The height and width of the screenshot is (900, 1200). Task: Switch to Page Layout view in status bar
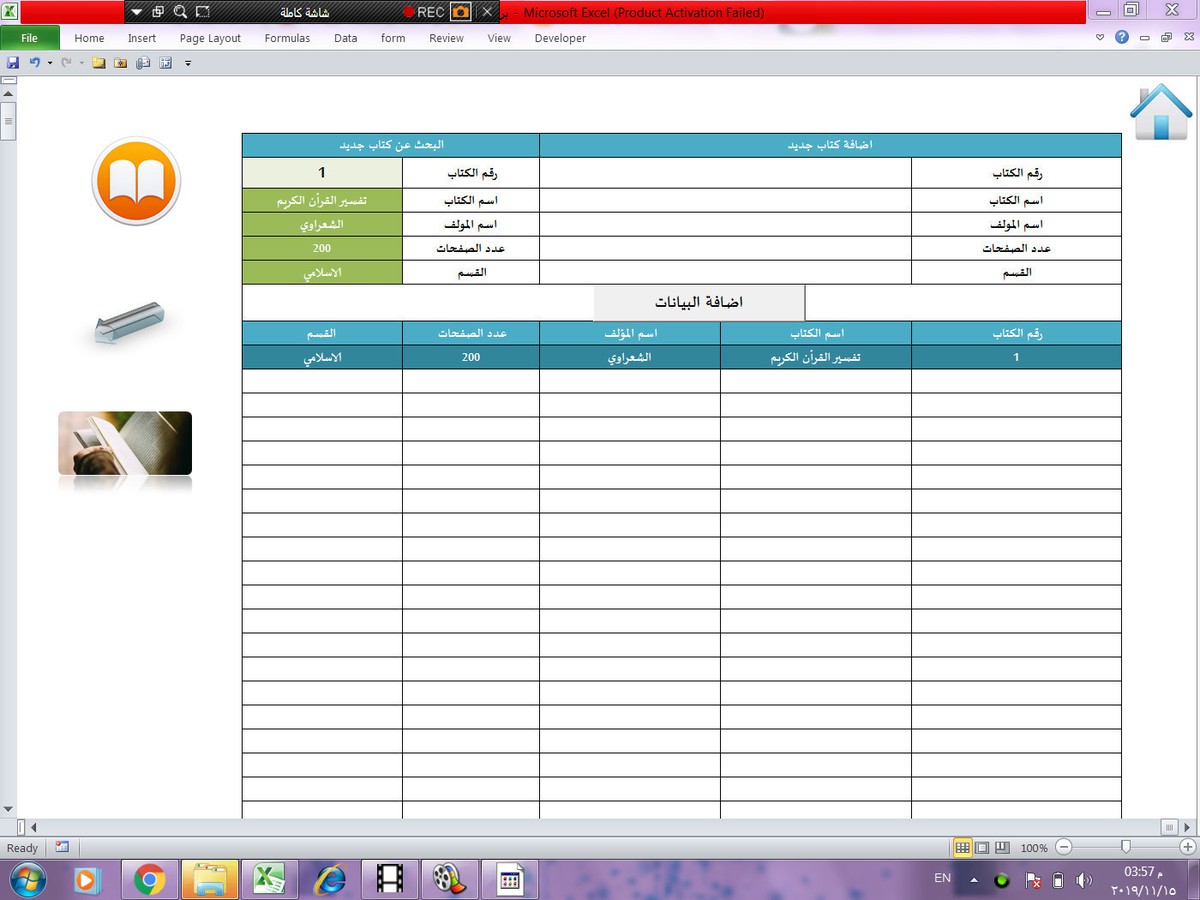pos(982,848)
